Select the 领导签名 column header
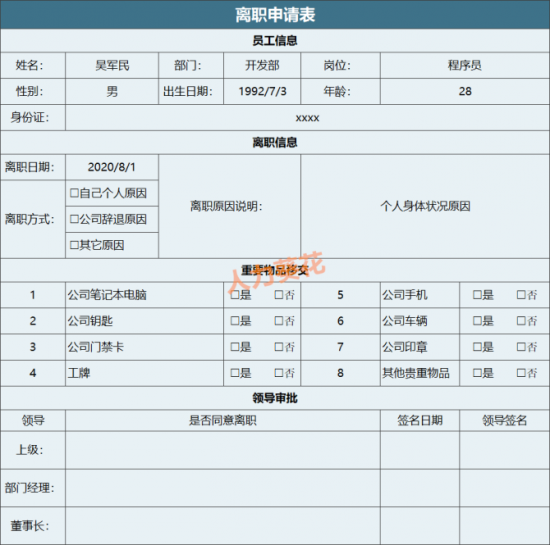The height and width of the screenshot is (545, 550). [x=505, y=420]
